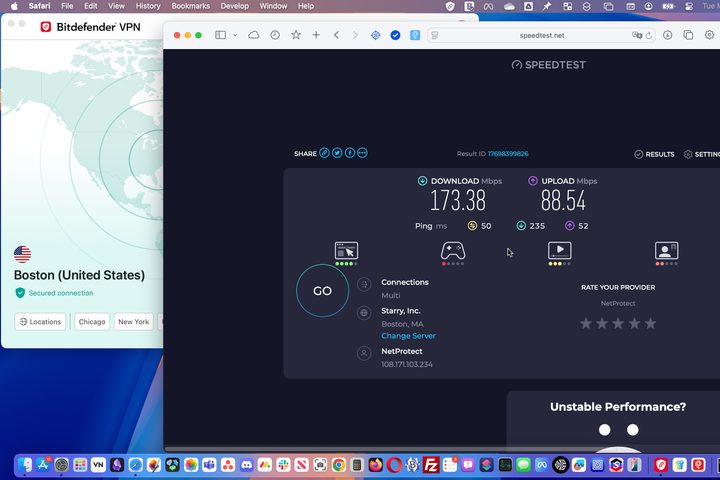
Task: Open Safari downloads arrow icon
Action: [x=668, y=35]
